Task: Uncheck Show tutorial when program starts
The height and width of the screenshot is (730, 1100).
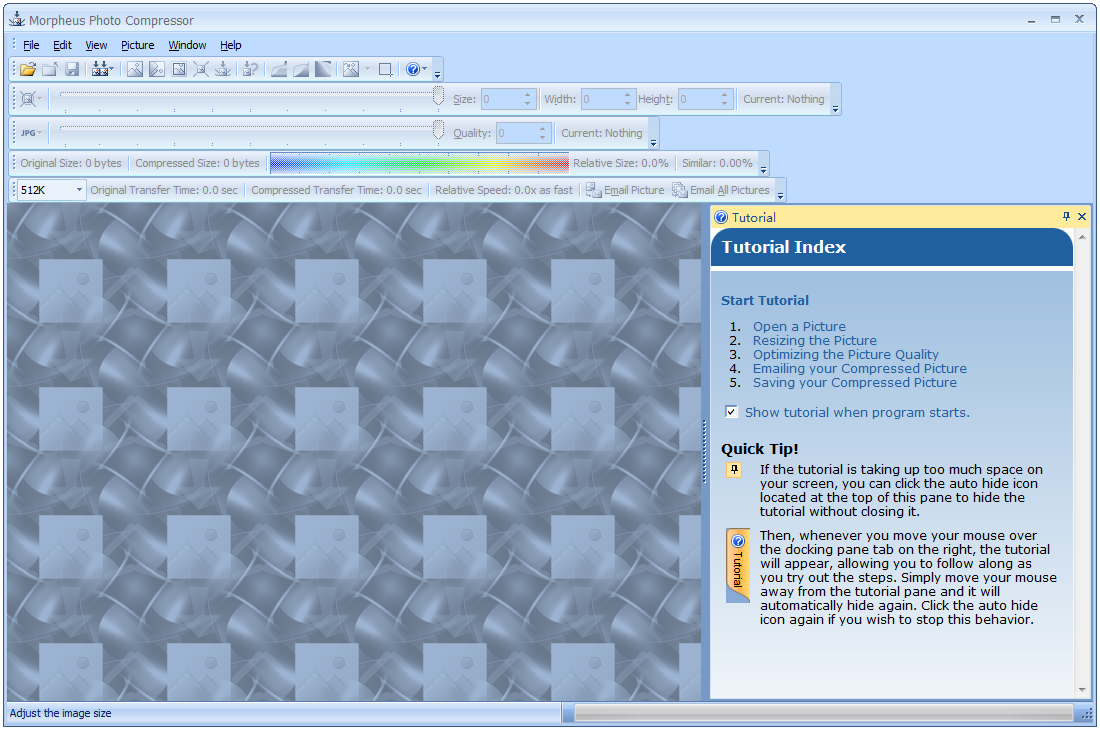Action: click(x=731, y=412)
